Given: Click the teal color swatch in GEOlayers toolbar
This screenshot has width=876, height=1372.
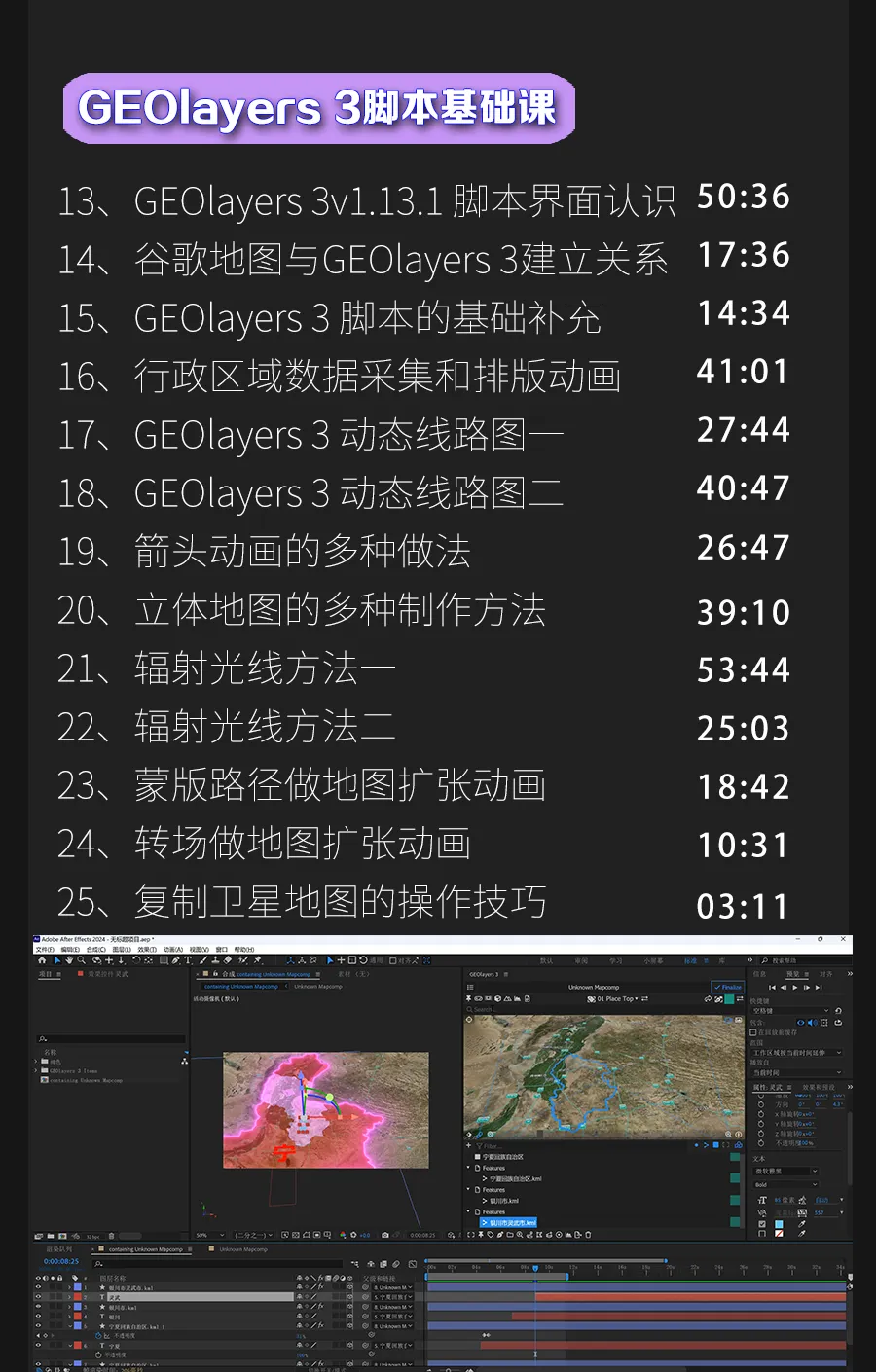Looking at the screenshot, I should click(729, 999).
